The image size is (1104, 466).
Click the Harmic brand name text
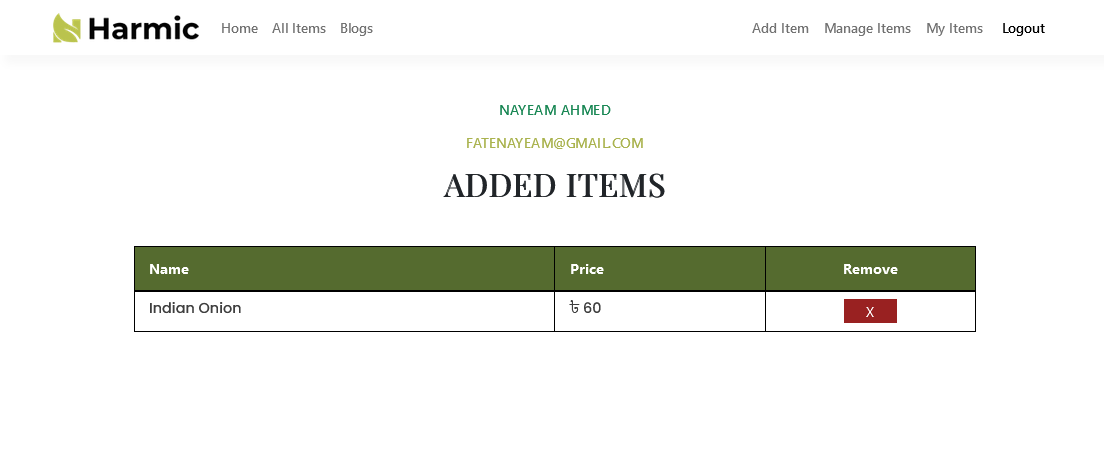pos(143,28)
